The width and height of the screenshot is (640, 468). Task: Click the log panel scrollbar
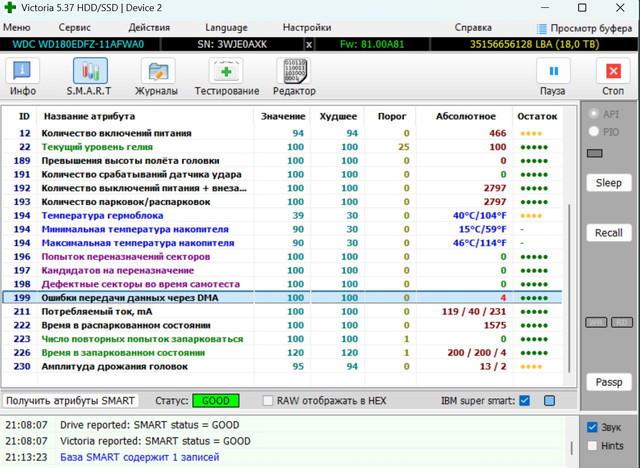572,447
